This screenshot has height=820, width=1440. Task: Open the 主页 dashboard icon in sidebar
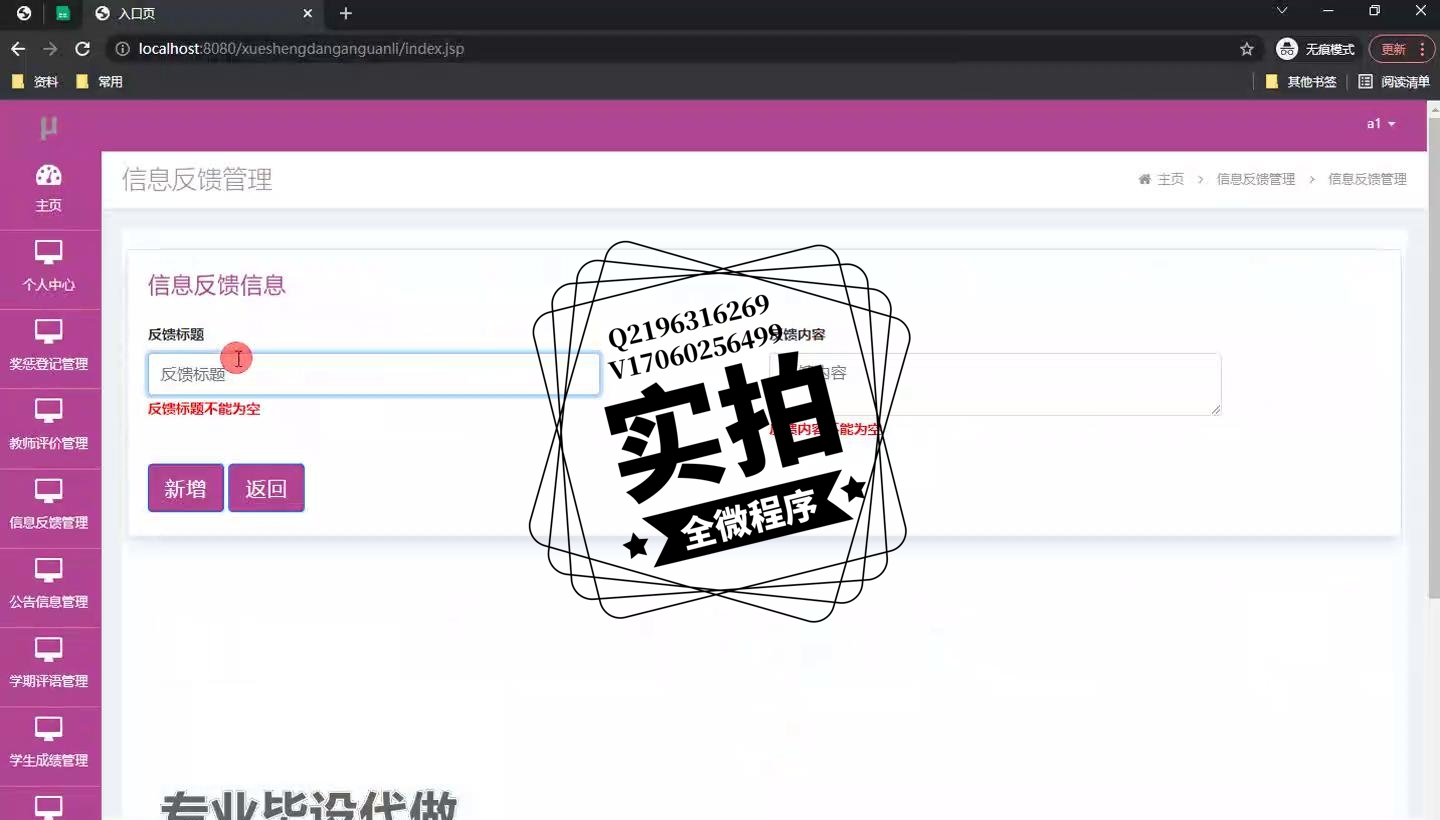tap(49, 176)
